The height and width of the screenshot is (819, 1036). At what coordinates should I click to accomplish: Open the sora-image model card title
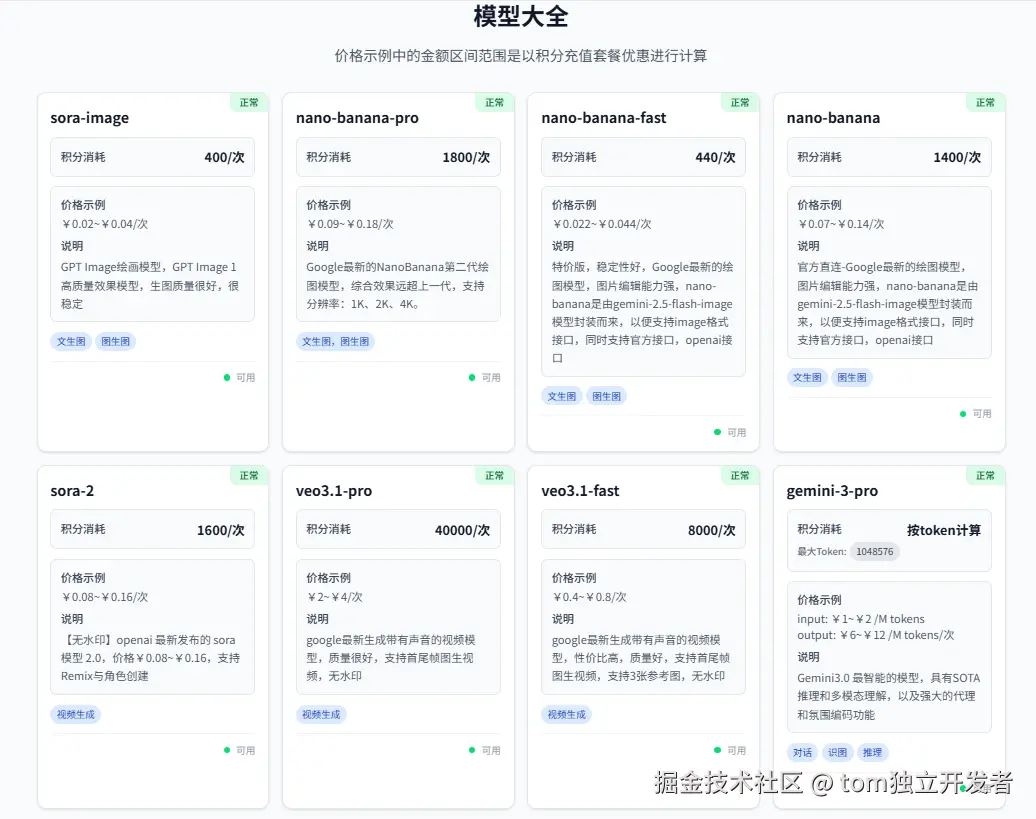pyautogui.click(x=90, y=118)
